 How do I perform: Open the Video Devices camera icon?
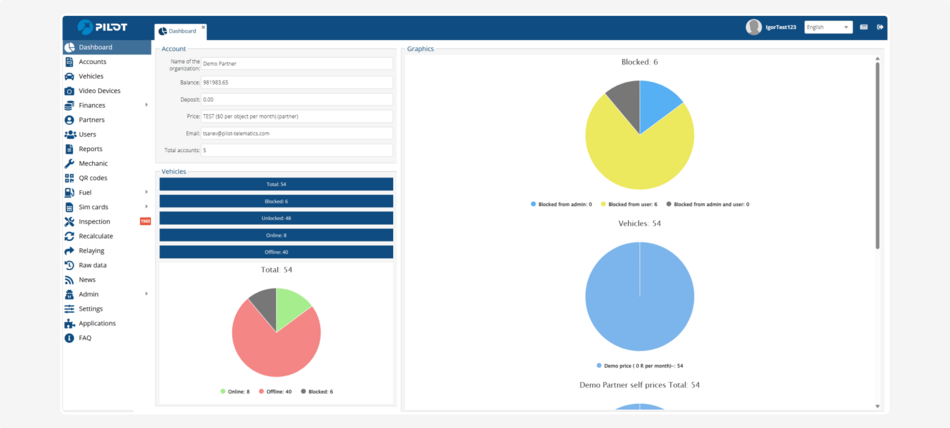pos(69,91)
